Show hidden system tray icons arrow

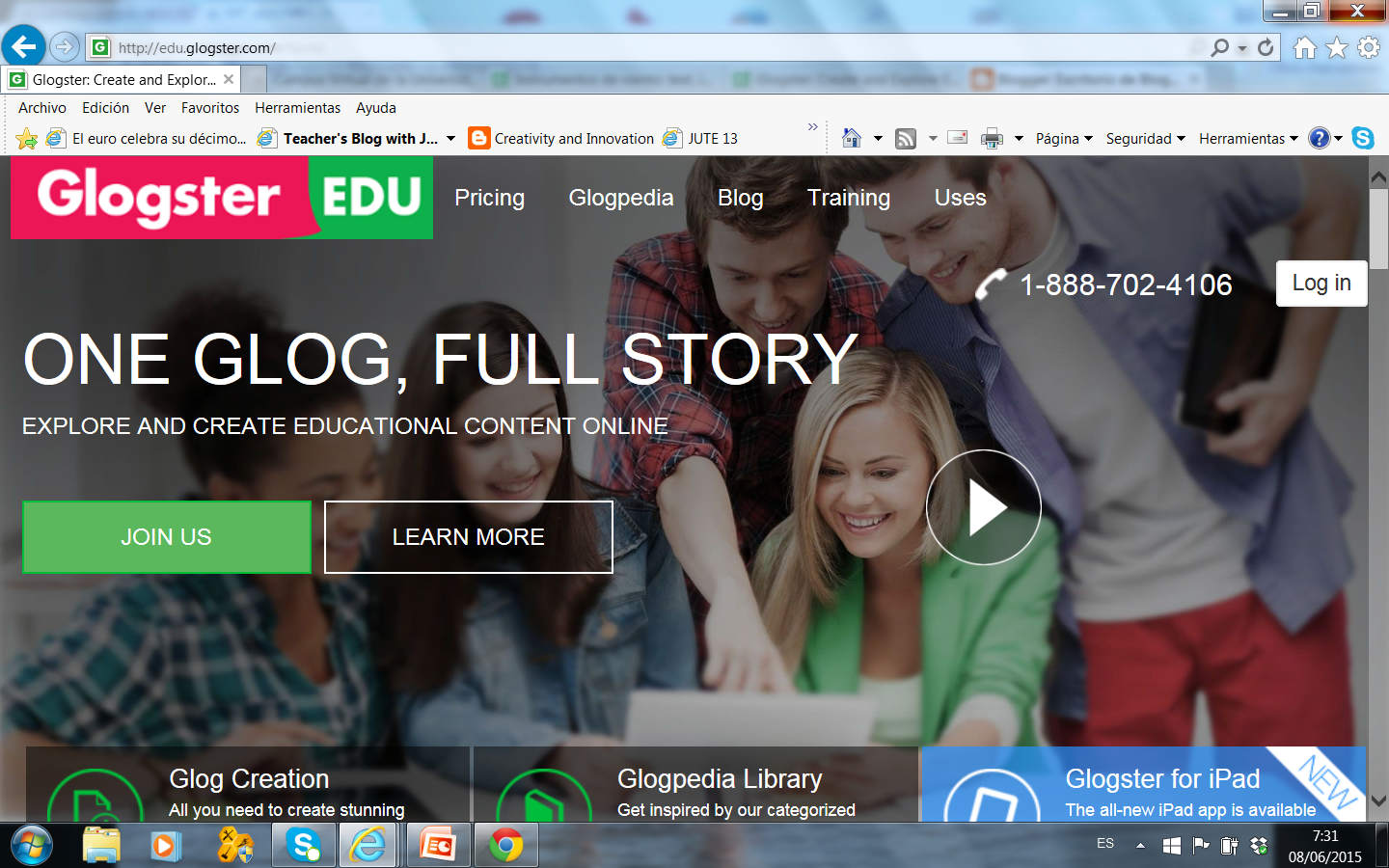(1140, 846)
